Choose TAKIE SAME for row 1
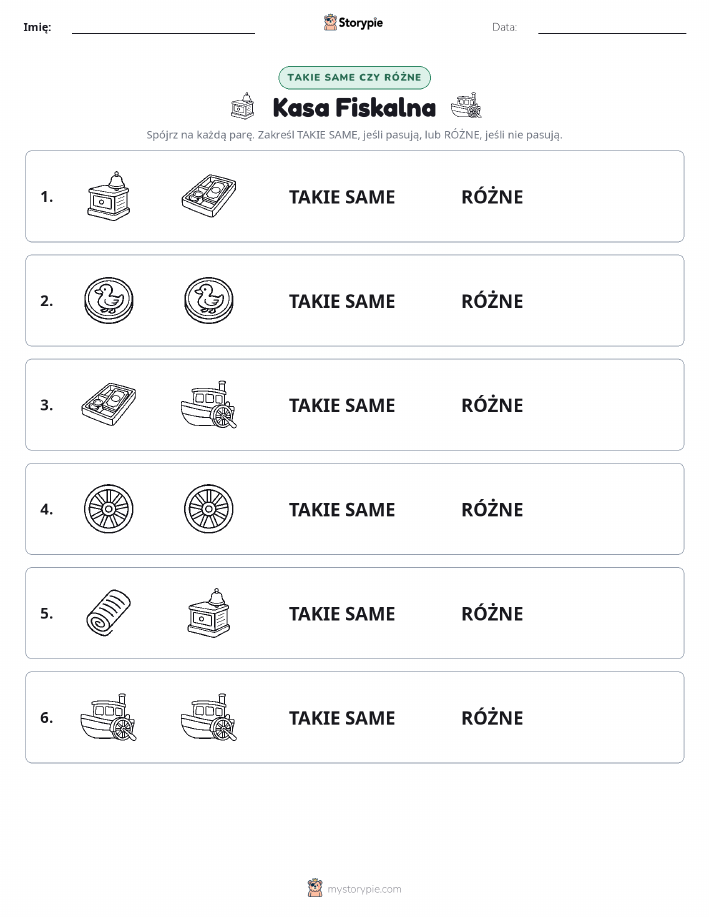This screenshot has width=709, height=917. [x=342, y=197]
